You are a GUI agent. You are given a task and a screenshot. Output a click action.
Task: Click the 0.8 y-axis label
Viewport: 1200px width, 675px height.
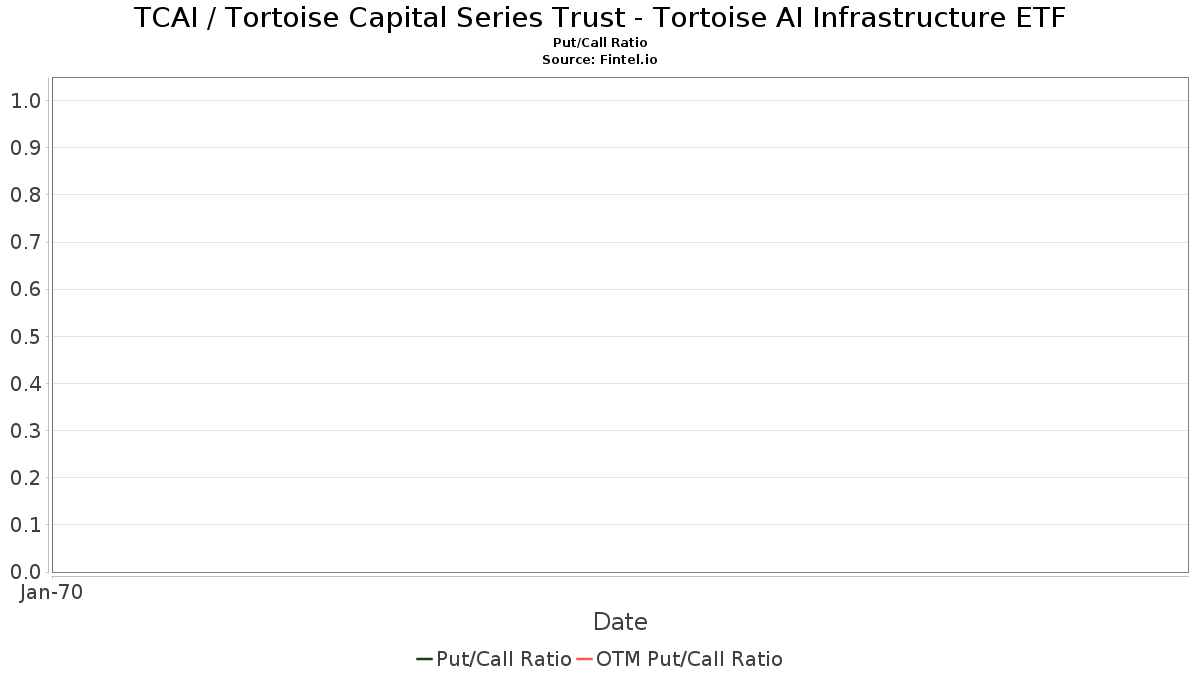click(x=25, y=195)
